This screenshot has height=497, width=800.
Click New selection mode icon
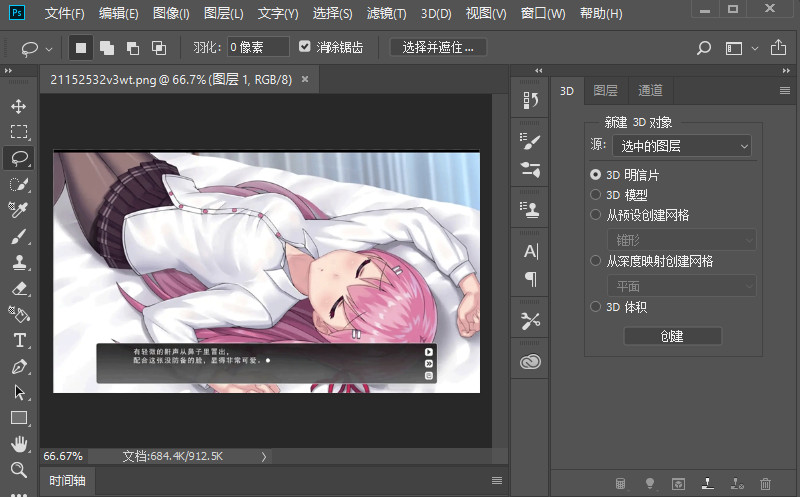click(x=81, y=48)
